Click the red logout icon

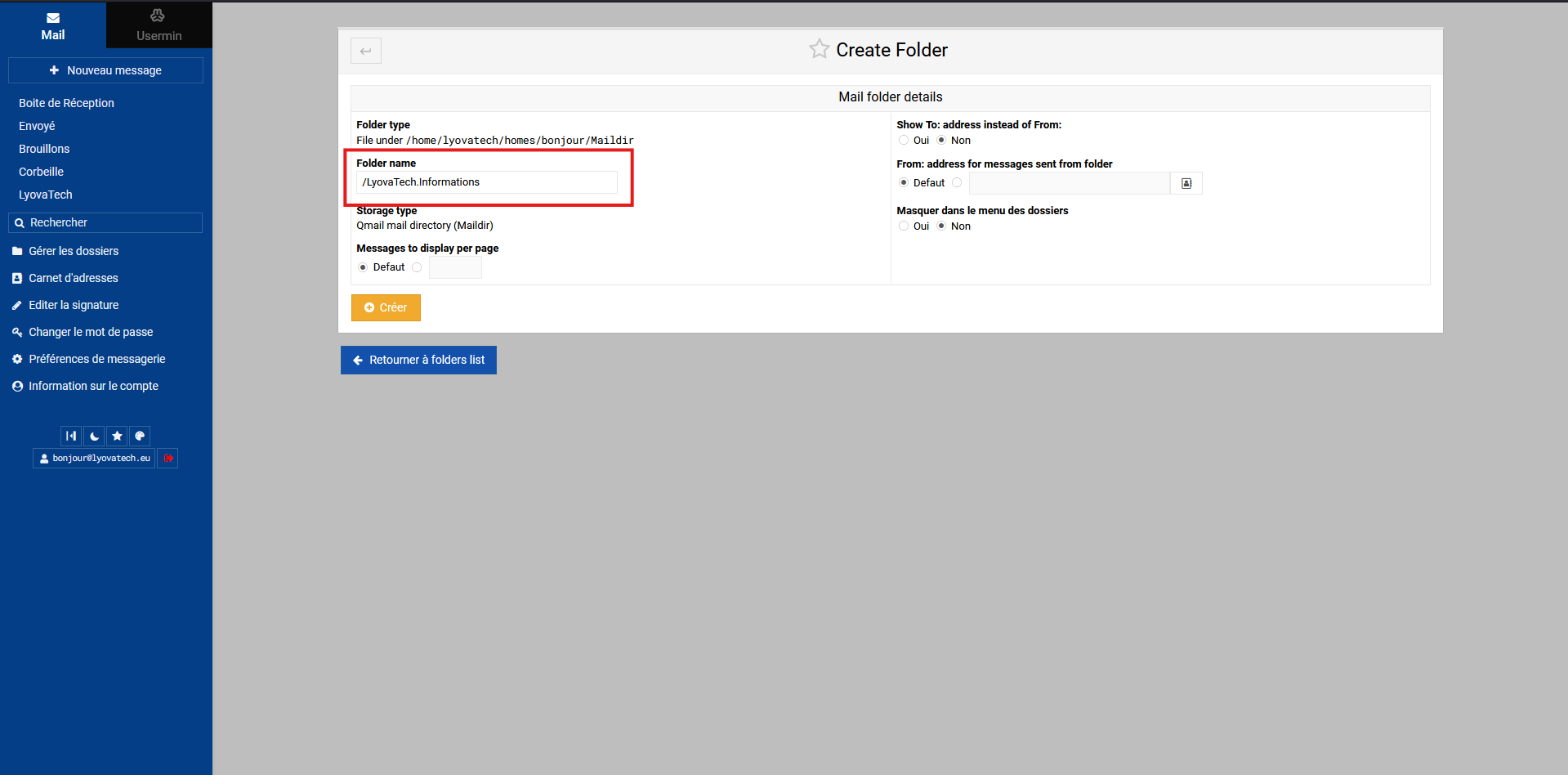168,459
